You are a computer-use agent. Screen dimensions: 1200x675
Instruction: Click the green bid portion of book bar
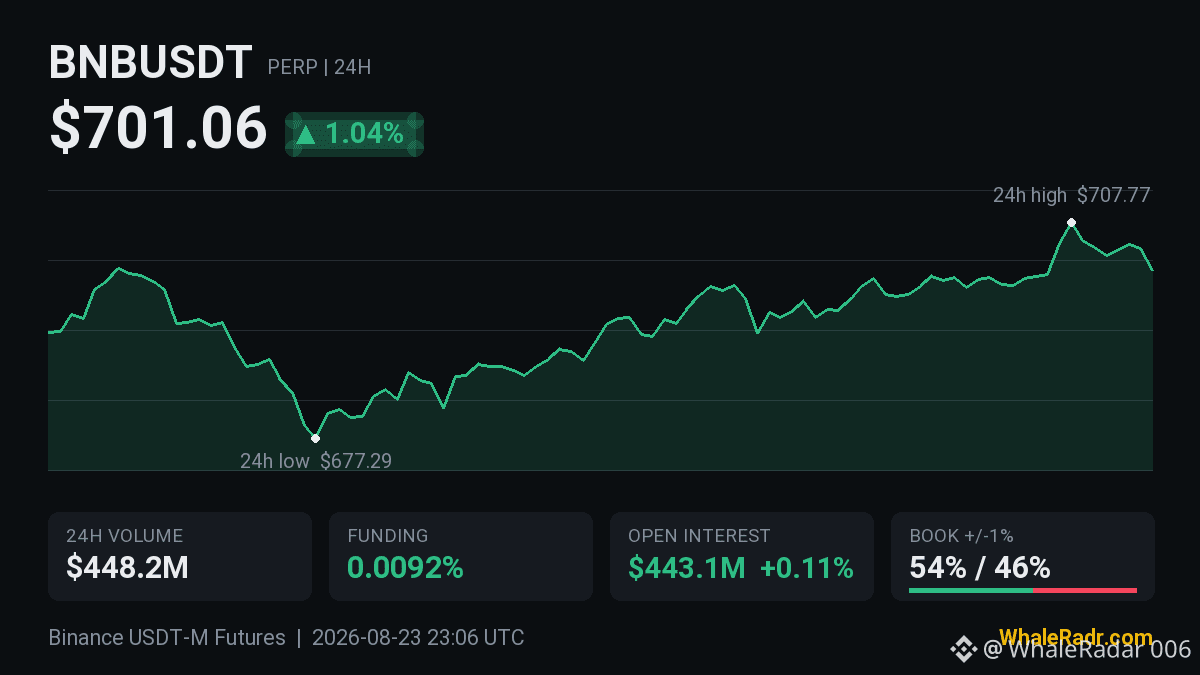970,590
